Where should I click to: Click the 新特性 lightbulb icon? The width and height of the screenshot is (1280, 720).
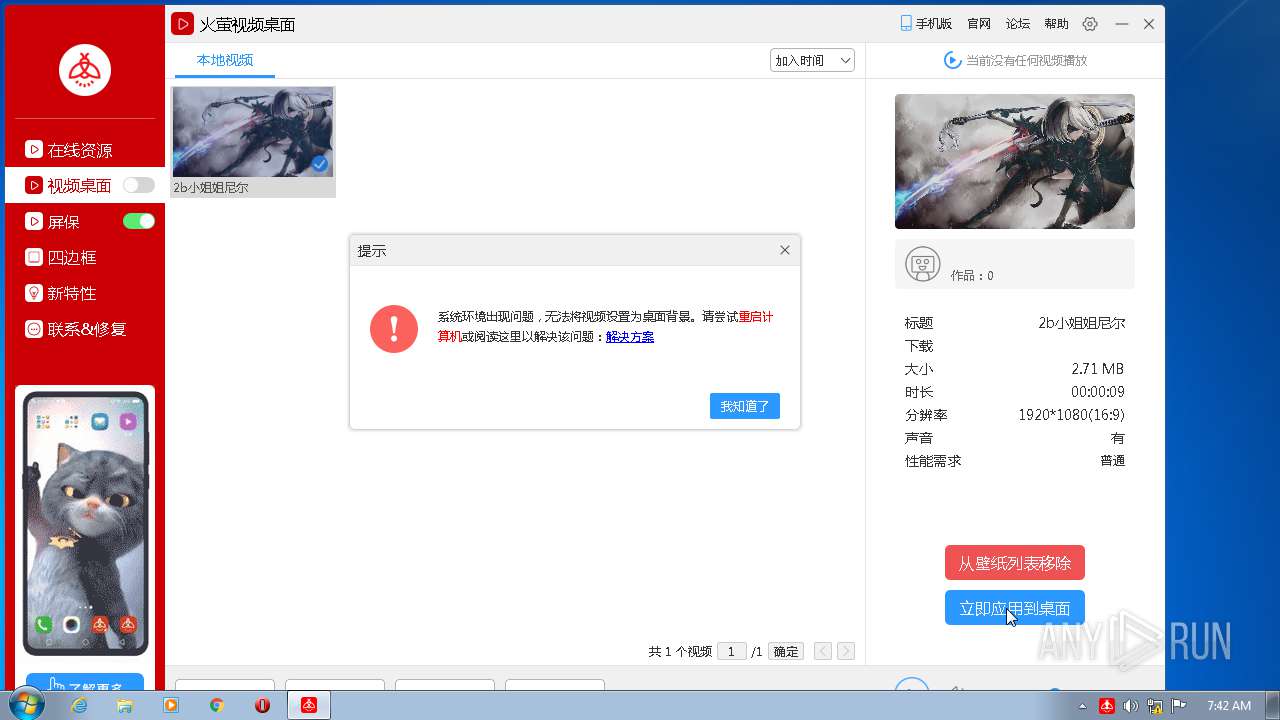(34, 293)
